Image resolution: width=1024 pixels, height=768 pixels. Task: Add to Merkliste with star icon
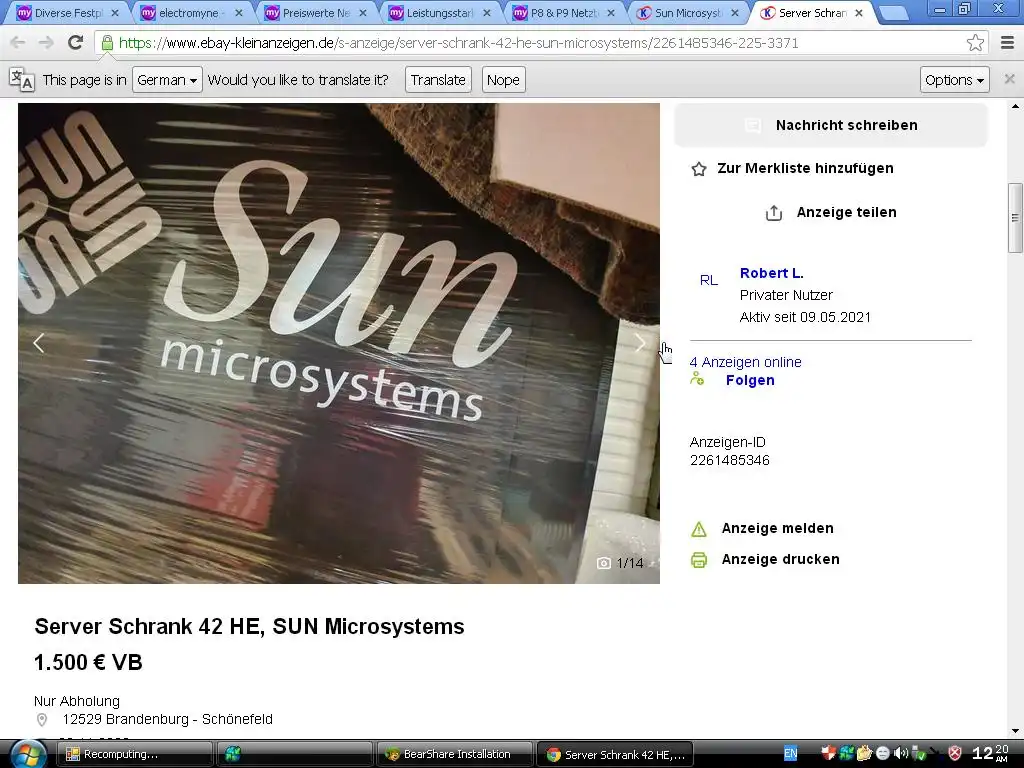pos(699,169)
